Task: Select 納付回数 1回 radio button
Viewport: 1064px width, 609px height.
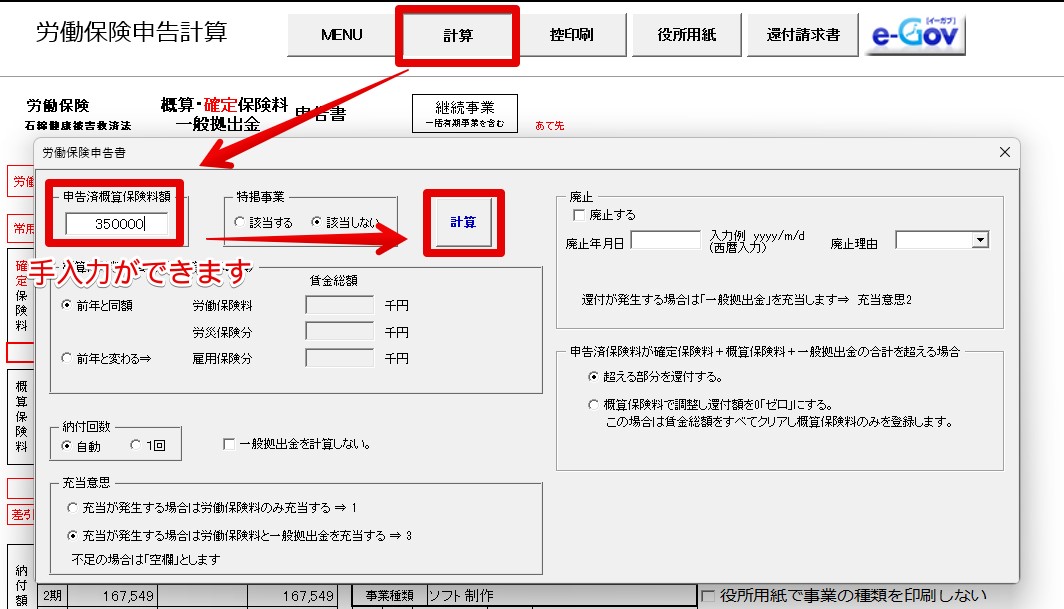Action: click(x=135, y=445)
